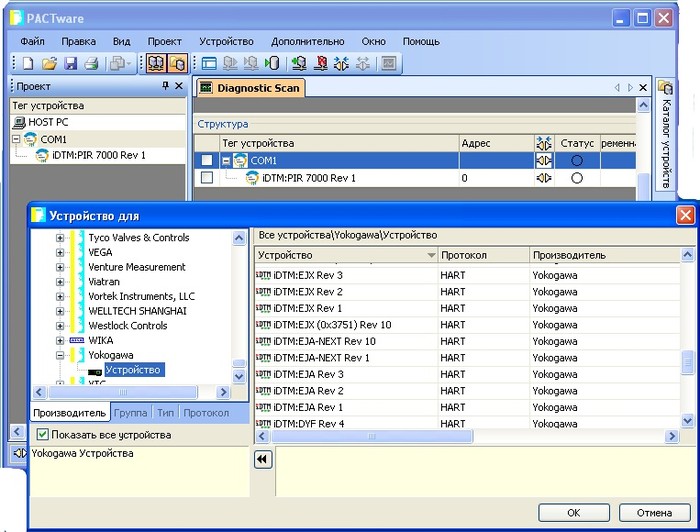Image resolution: width=700 pixels, height=532 pixels.
Task: Click the greyed disconnect toolbar icon
Action: [x=362, y=63]
